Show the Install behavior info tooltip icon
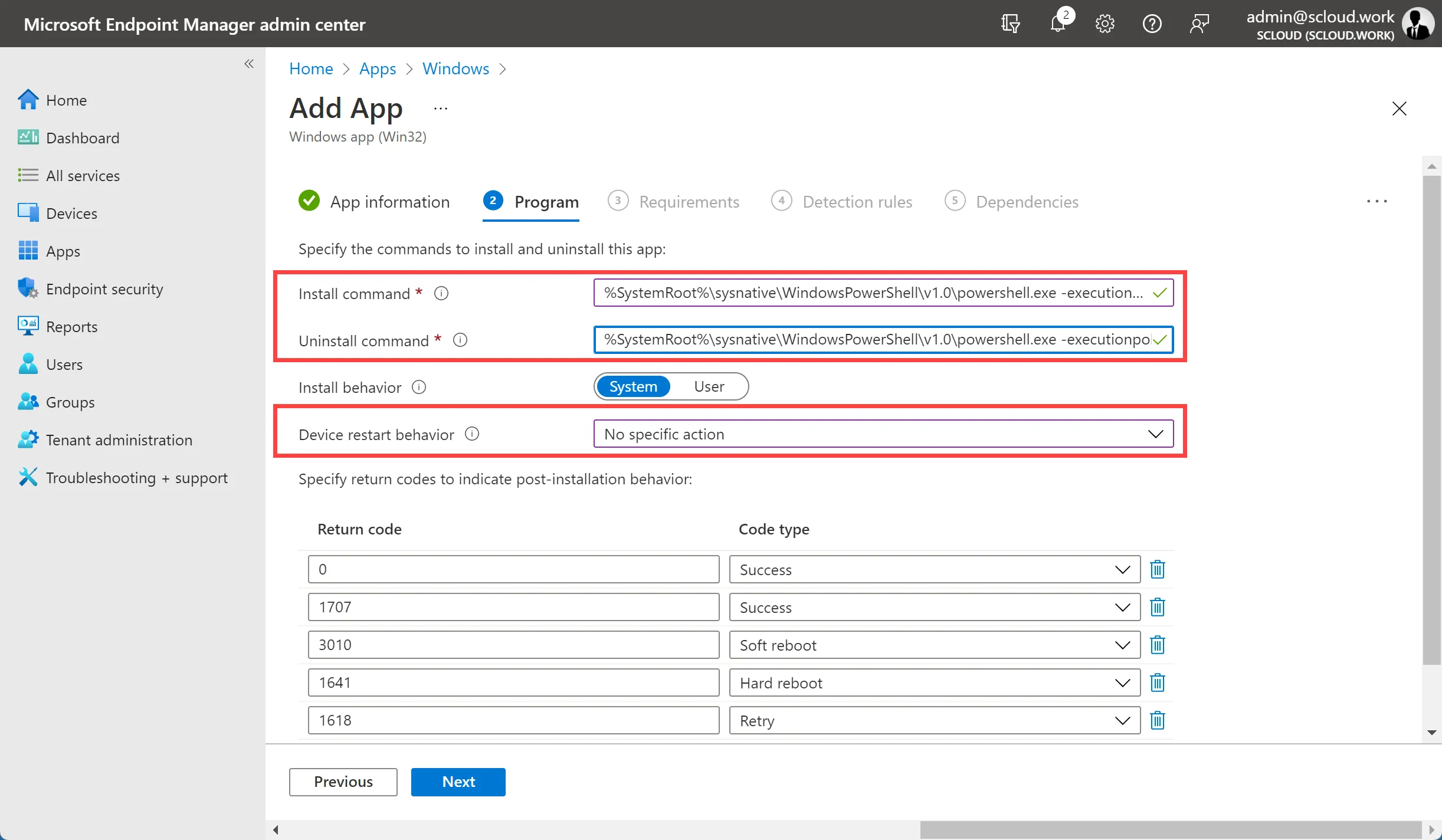Image resolution: width=1442 pixels, height=840 pixels. click(x=419, y=387)
